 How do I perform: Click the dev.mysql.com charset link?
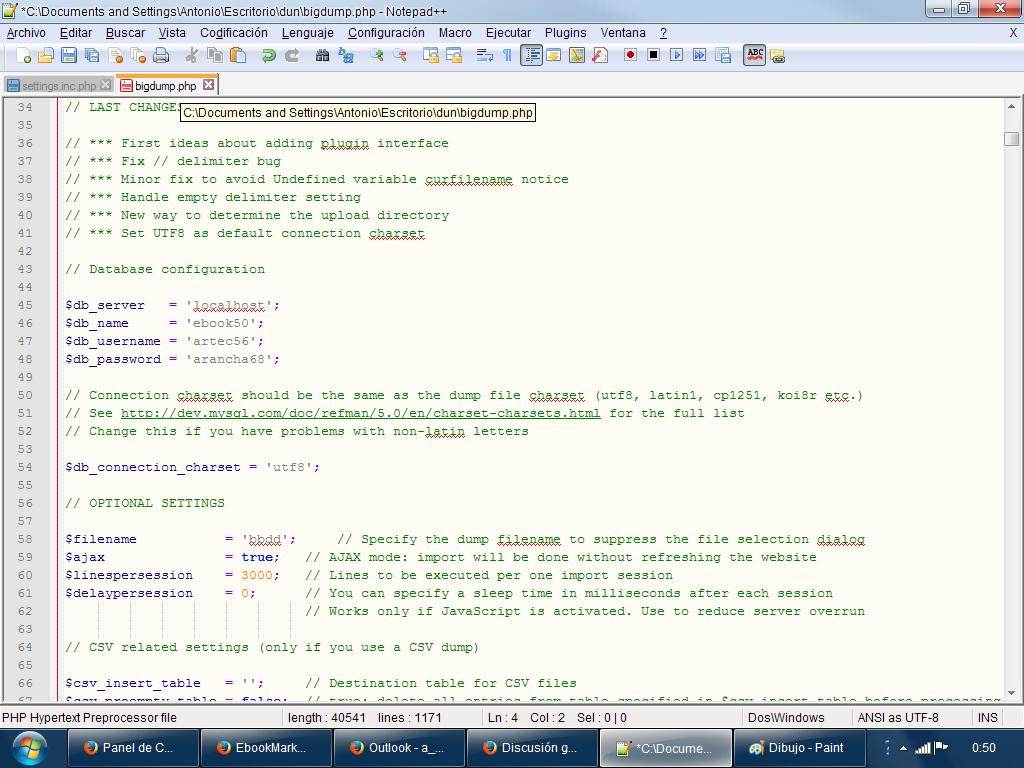click(360, 413)
